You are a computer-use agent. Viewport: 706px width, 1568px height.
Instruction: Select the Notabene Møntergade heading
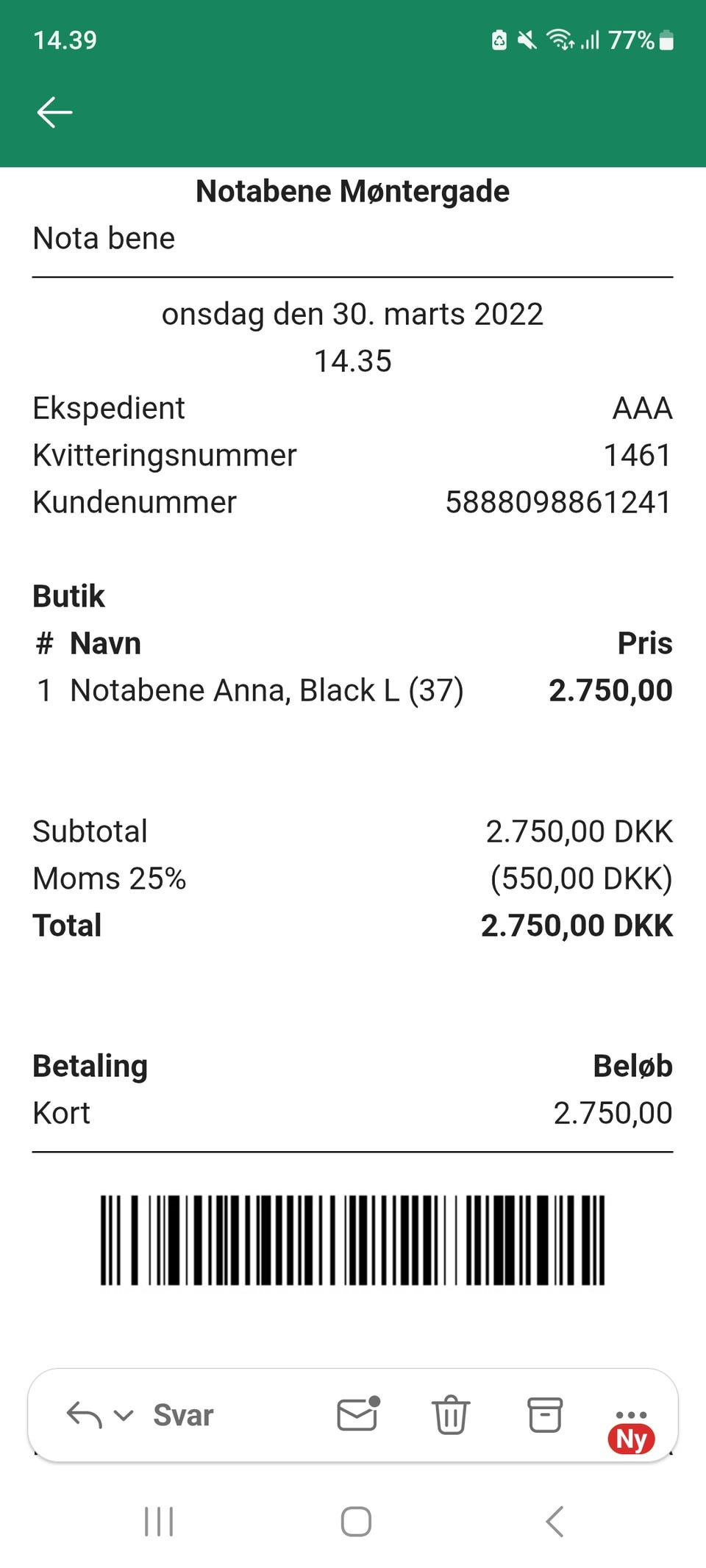(x=352, y=191)
